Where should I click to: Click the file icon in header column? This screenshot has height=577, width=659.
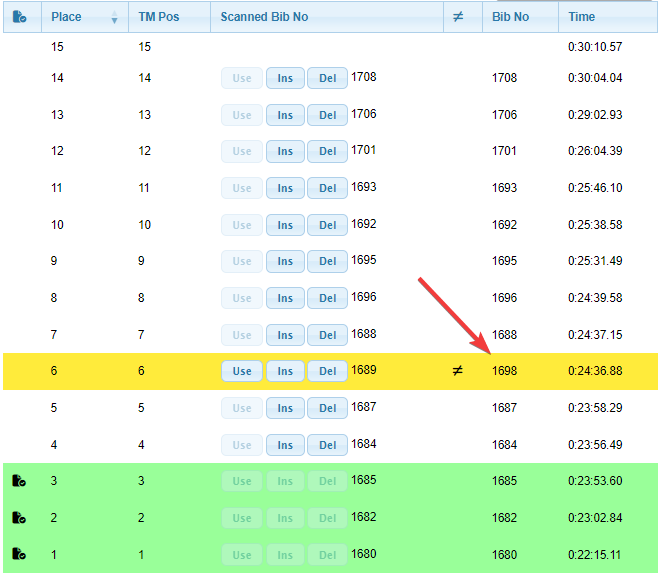coord(19,17)
